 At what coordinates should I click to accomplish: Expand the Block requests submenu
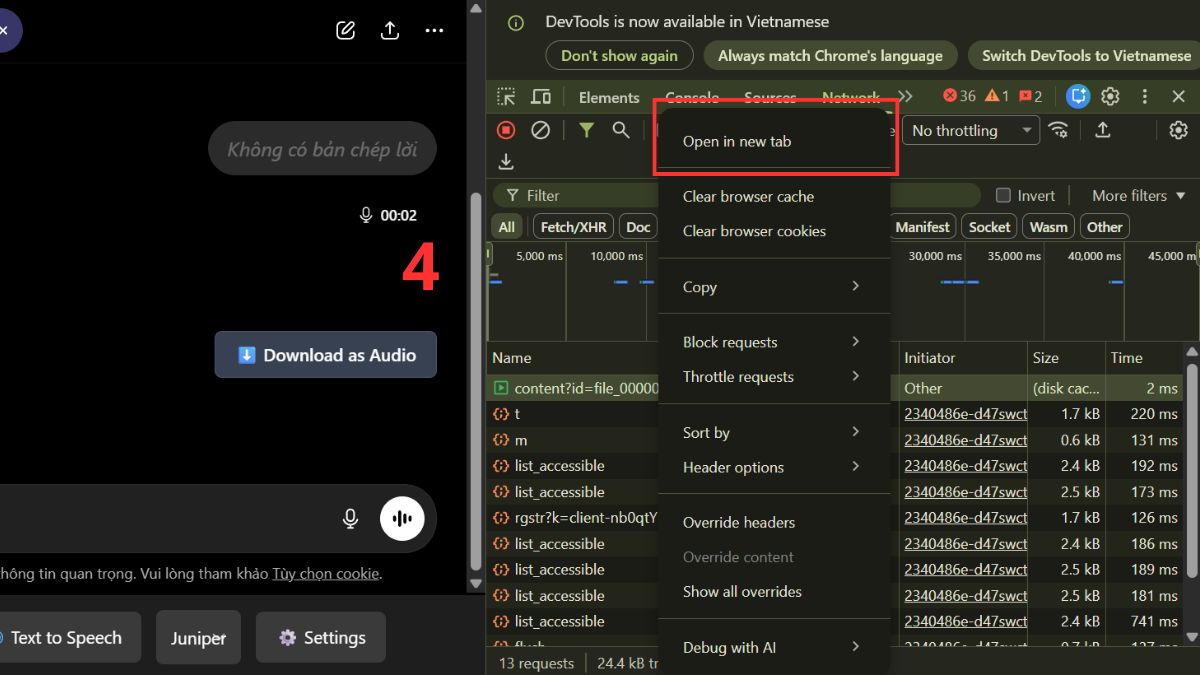click(774, 342)
